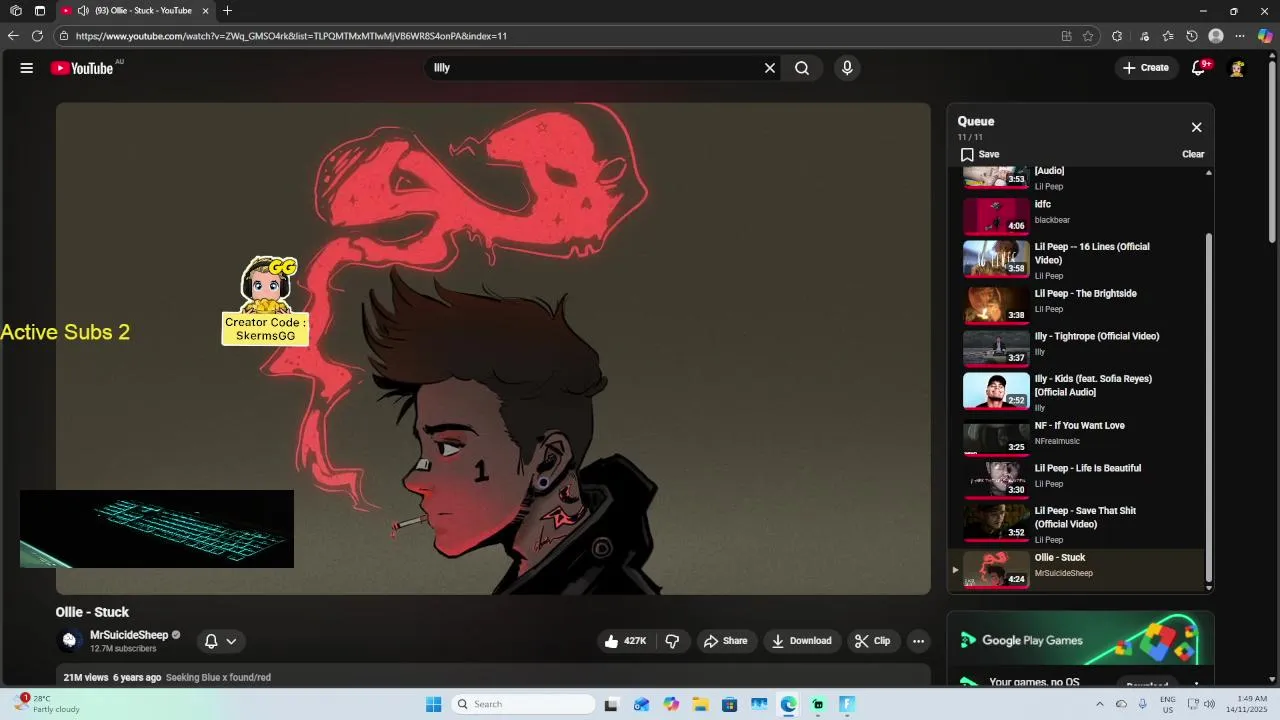Screen dimensions: 1280x720
Task: Run the YouTube search magnifier button
Action: [802, 68]
